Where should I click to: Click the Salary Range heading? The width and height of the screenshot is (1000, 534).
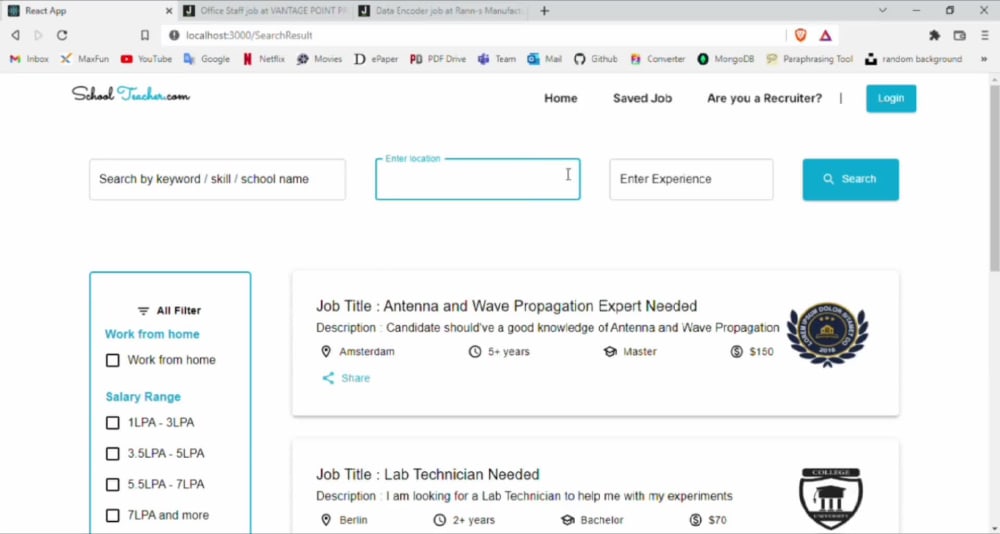point(143,397)
